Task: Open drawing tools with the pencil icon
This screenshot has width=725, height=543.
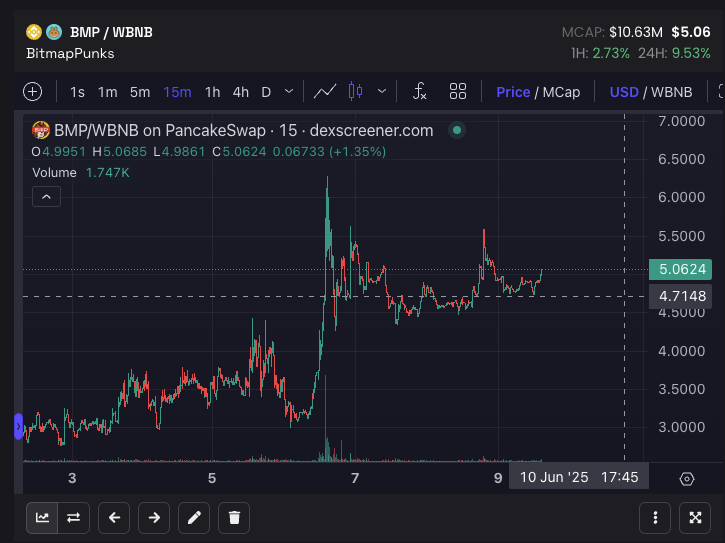Action: (x=194, y=518)
